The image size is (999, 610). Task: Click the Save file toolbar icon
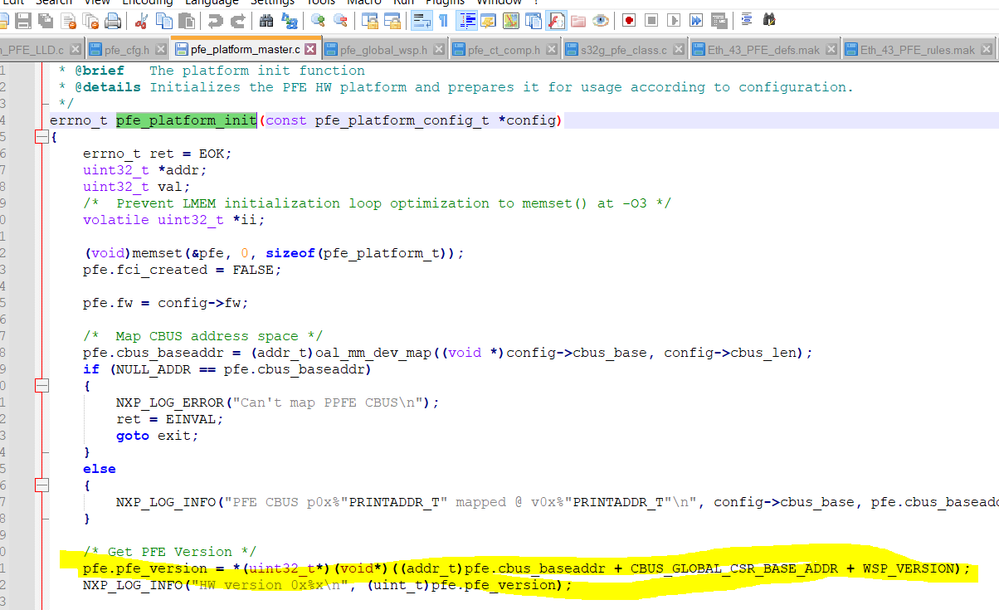23,21
